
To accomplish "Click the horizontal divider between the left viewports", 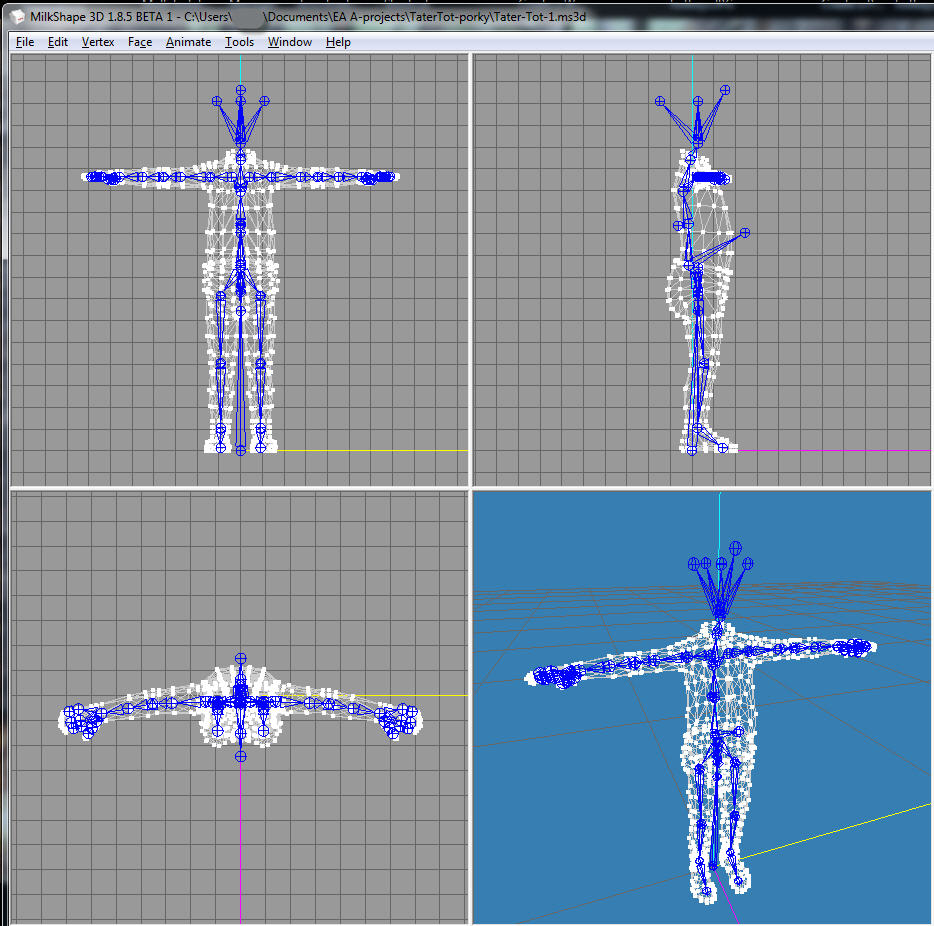I will [x=240, y=488].
